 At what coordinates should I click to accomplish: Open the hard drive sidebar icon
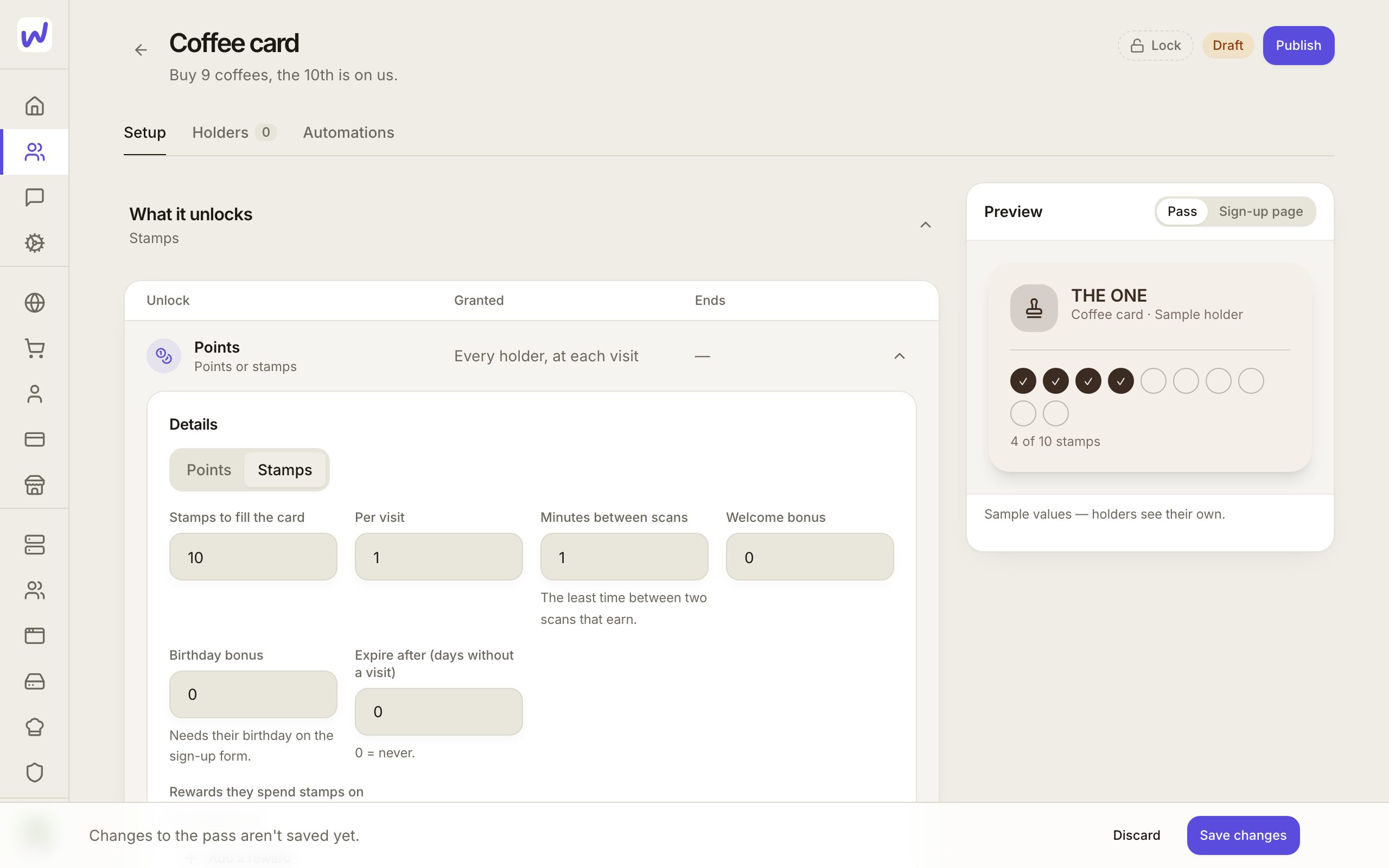click(34, 681)
